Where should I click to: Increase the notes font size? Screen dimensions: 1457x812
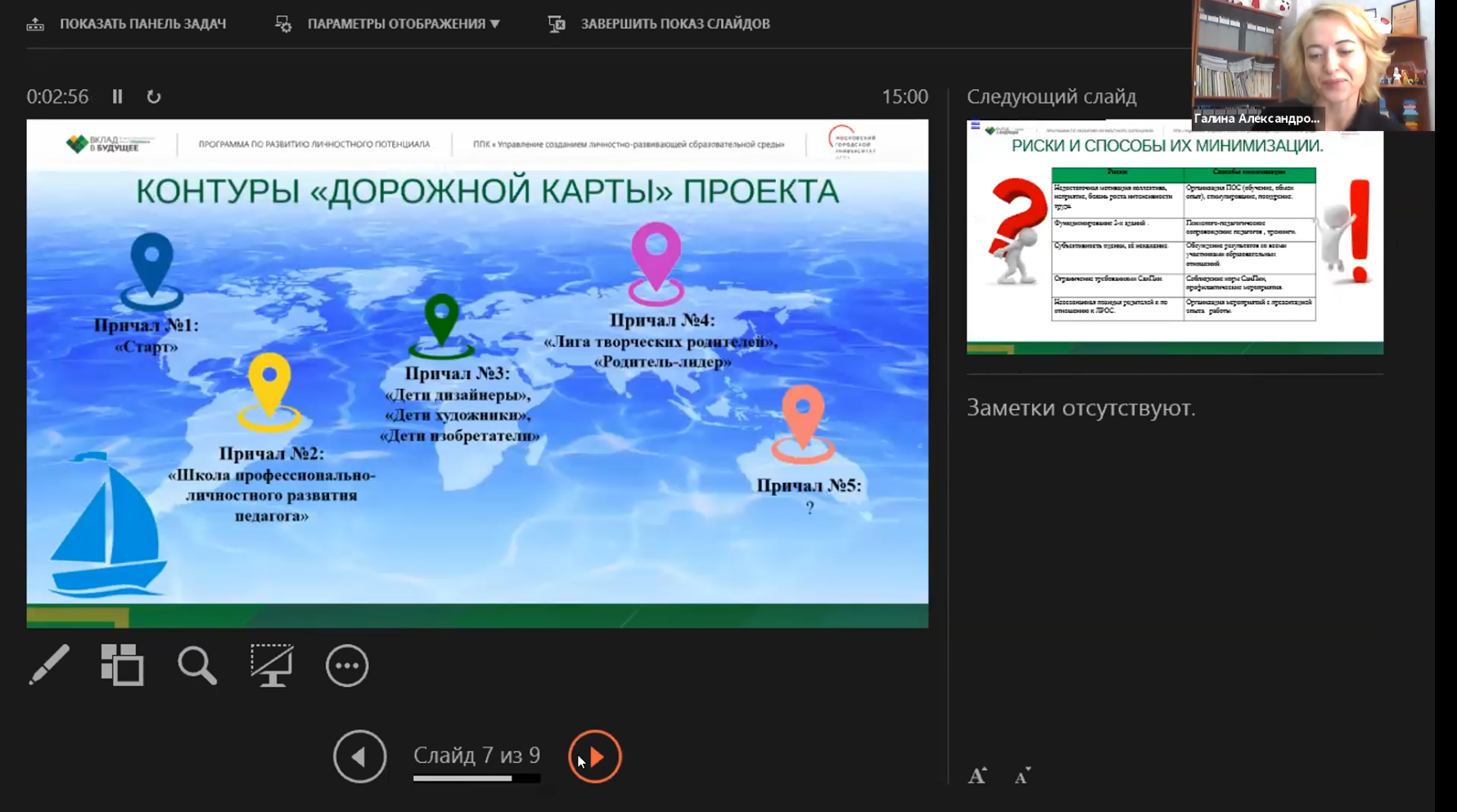(x=977, y=776)
